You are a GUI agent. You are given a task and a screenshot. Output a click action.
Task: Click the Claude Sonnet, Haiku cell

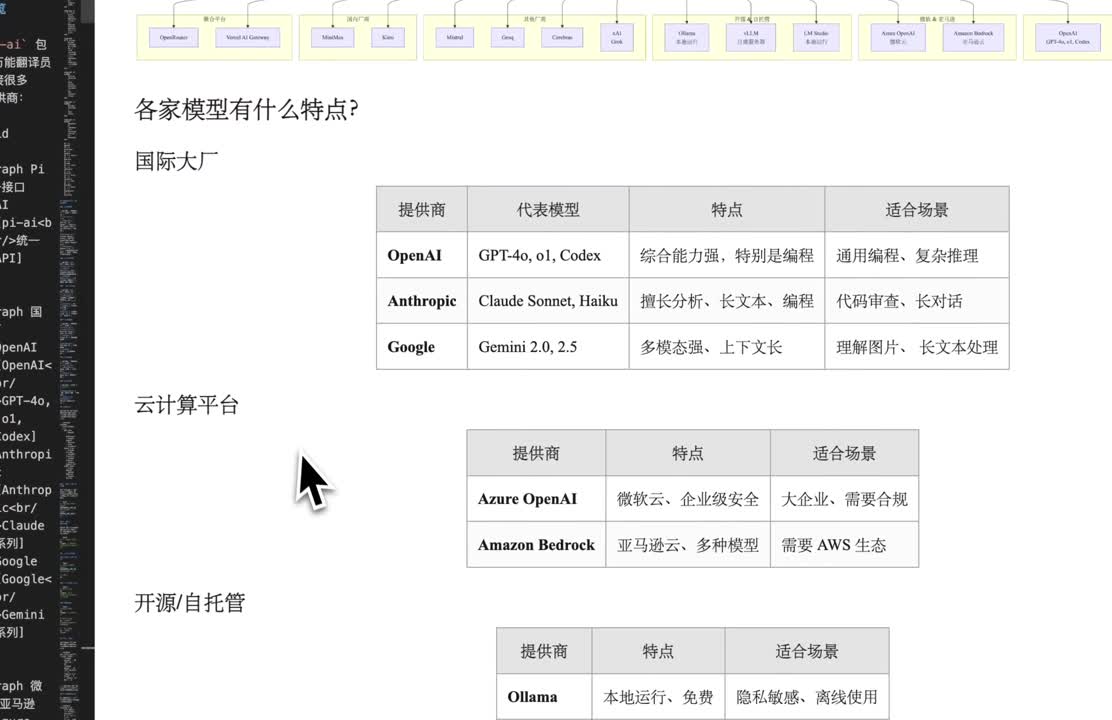(x=548, y=301)
